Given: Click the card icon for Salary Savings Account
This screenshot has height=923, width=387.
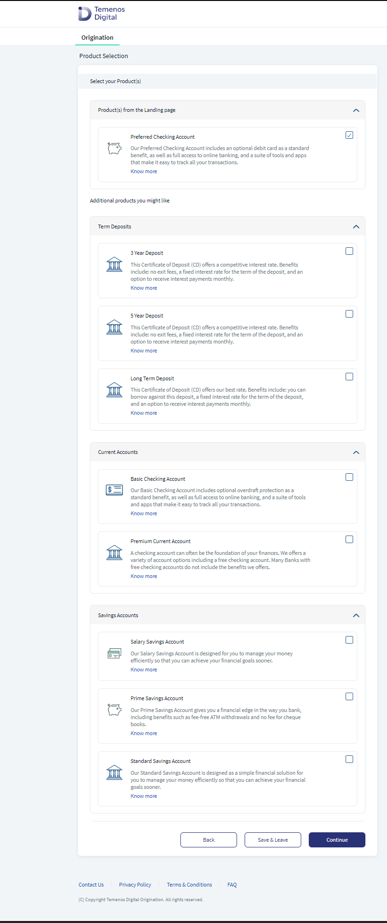Looking at the screenshot, I should pos(114,653).
